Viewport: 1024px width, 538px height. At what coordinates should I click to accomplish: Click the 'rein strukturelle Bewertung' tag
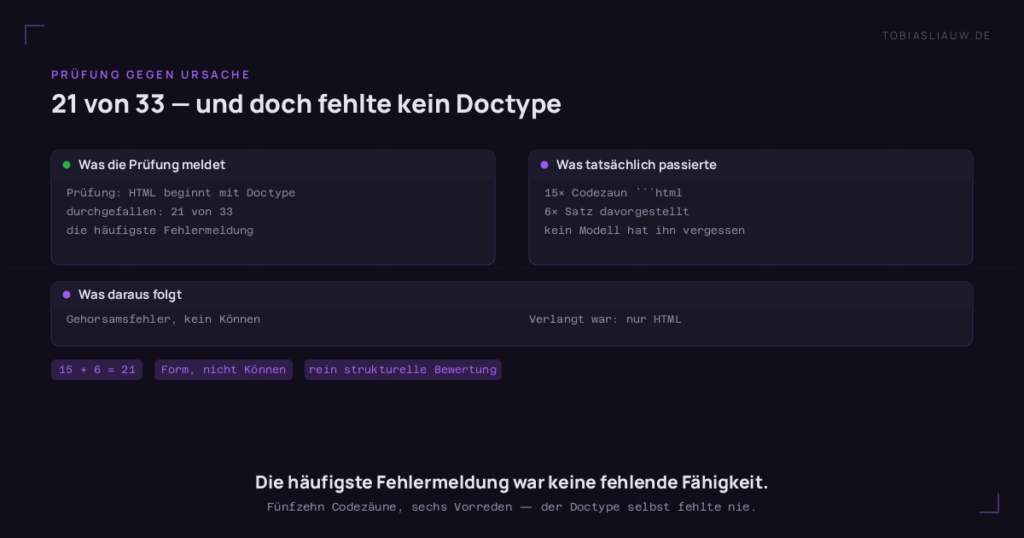pyautogui.click(x=403, y=370)
